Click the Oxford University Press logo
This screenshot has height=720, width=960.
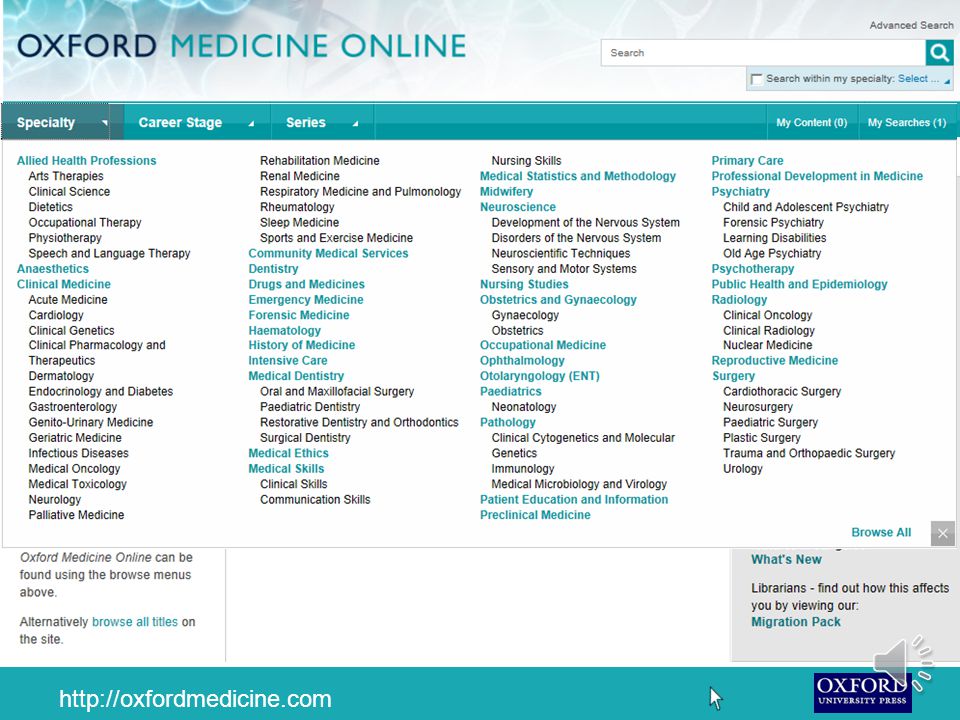[862, 692]
